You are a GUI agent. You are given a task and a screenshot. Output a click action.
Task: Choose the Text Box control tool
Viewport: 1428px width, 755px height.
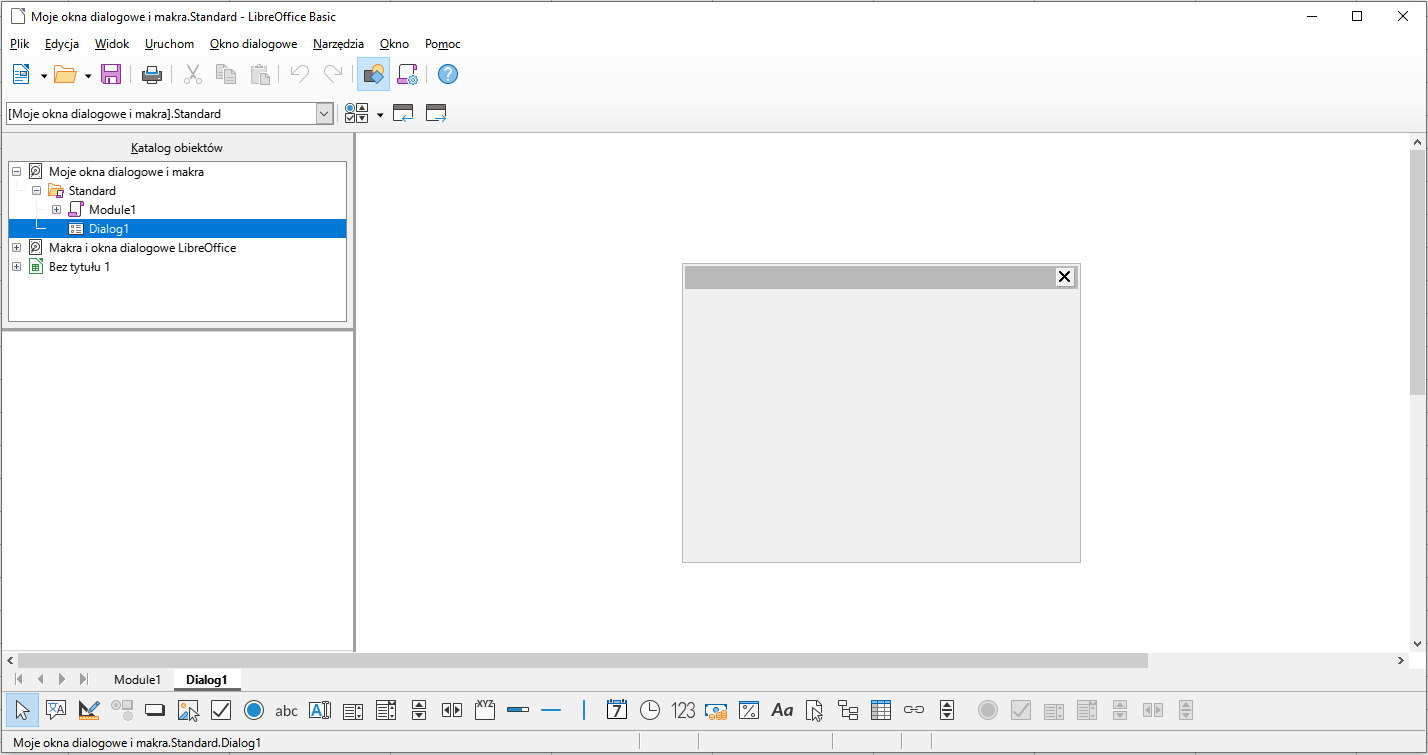pos(320,710)
